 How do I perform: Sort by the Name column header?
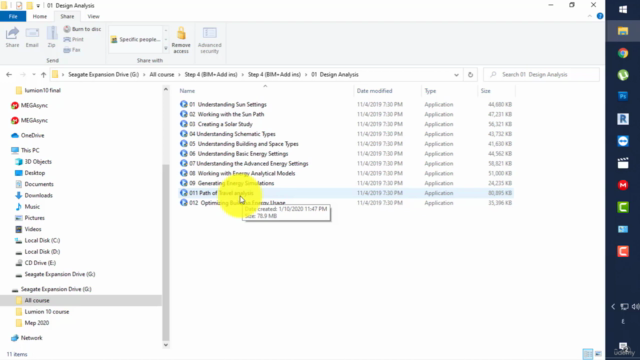pyautogui.click(x=187, y=91)
